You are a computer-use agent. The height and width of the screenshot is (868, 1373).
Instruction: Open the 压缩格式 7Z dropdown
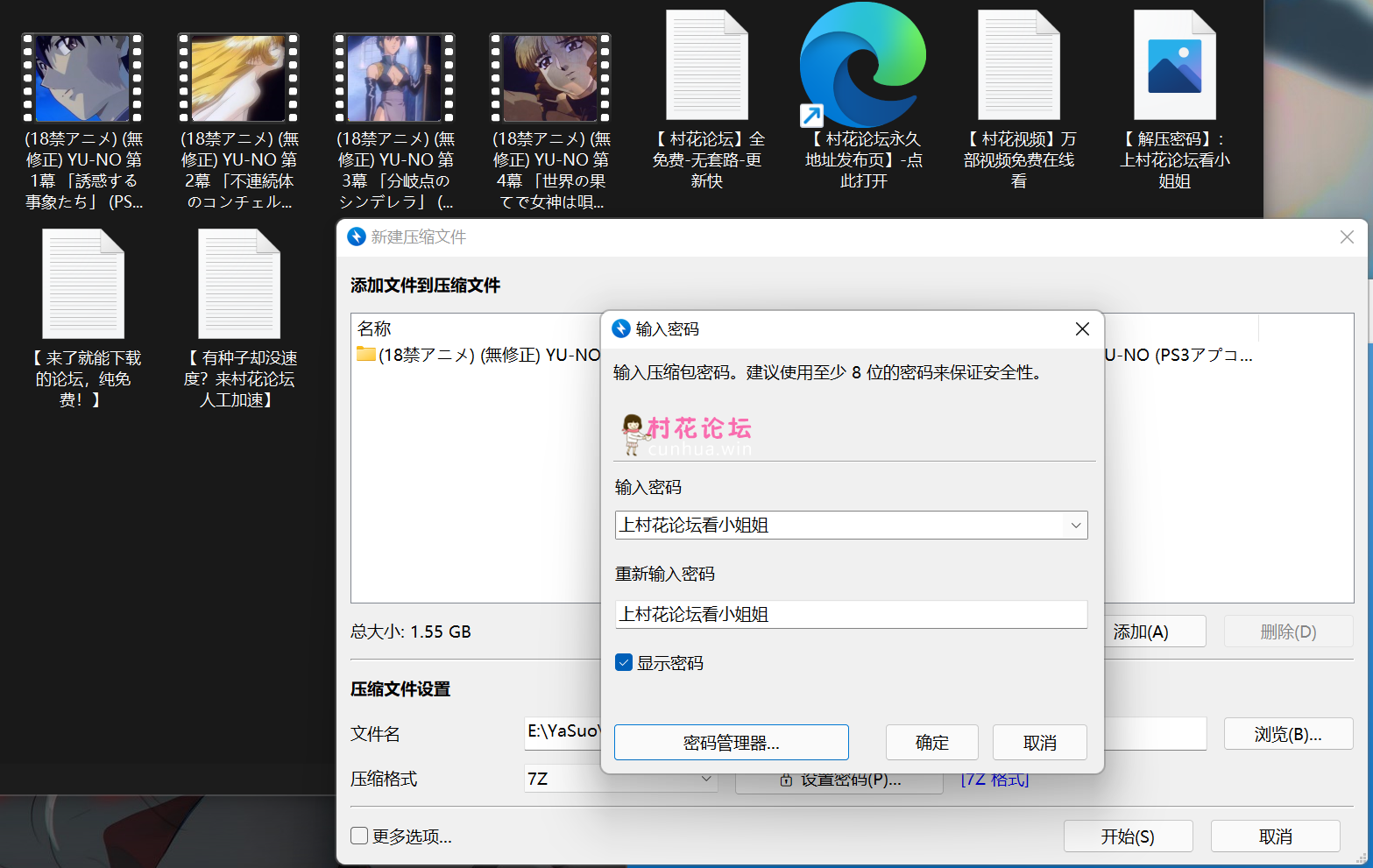click(705, 779)
